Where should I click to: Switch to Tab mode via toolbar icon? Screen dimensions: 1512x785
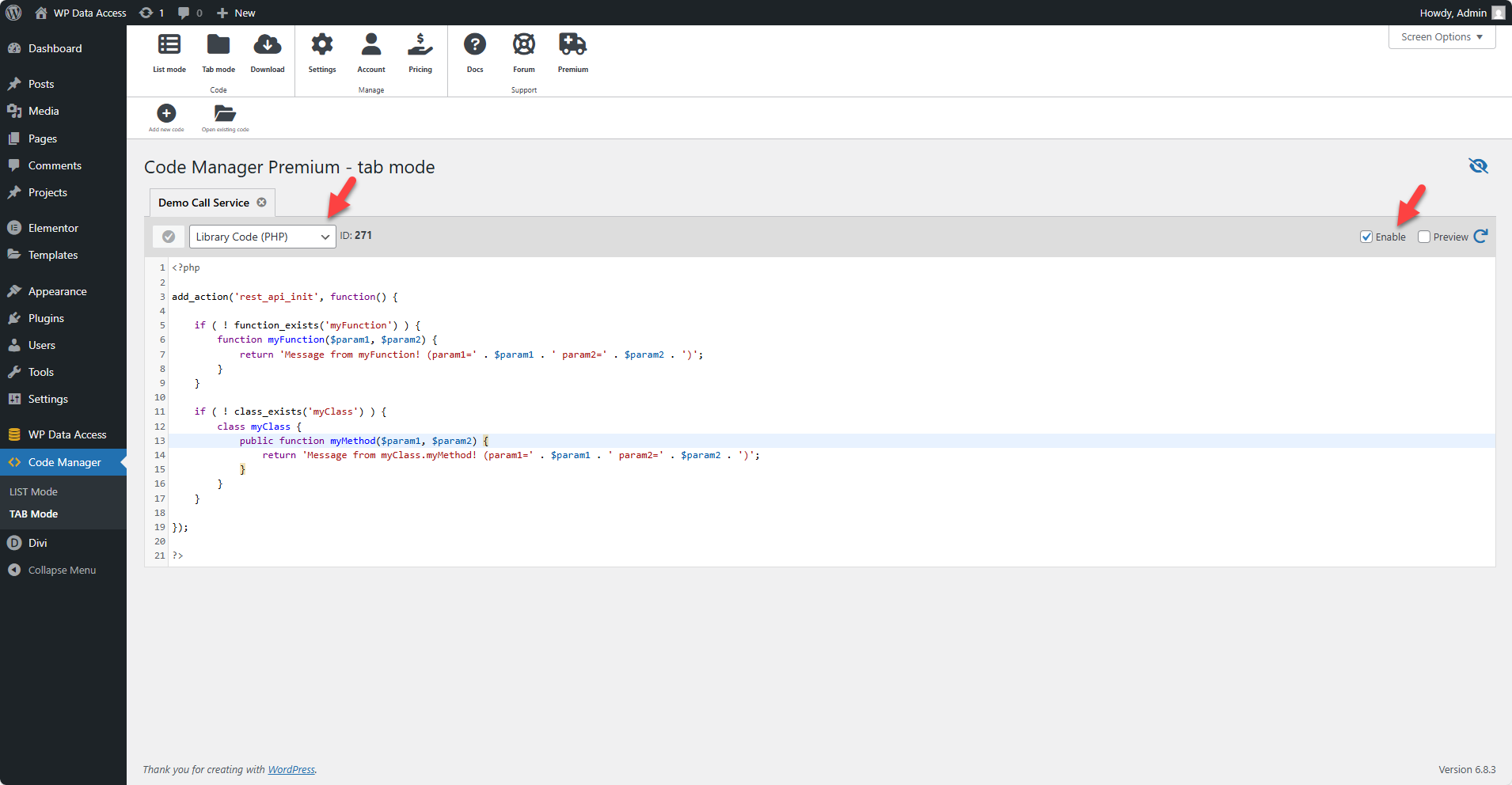coord(218,51)
